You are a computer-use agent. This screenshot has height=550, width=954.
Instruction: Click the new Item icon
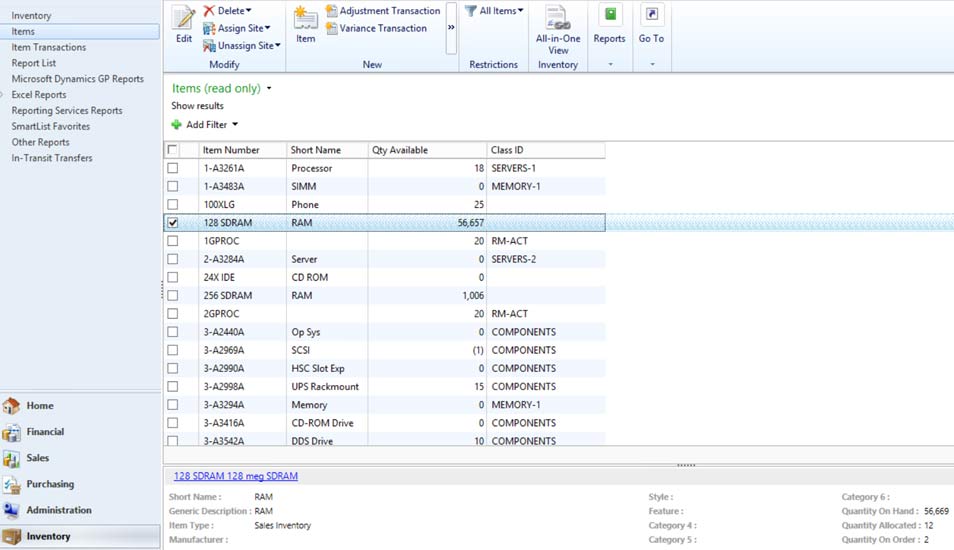(305, 17)
